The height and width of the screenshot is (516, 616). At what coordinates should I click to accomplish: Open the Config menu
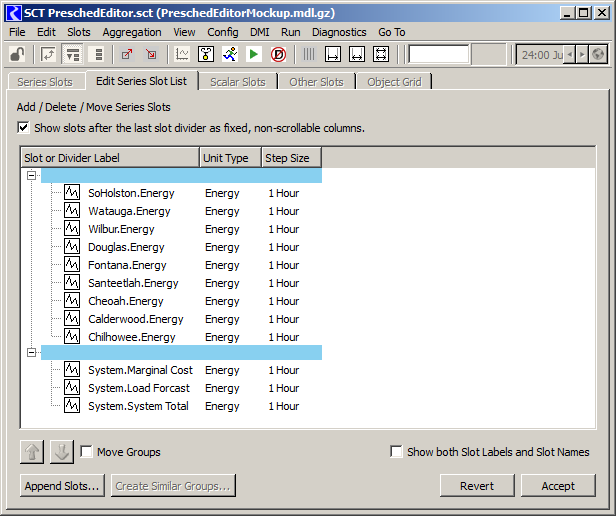coord(223,32)
